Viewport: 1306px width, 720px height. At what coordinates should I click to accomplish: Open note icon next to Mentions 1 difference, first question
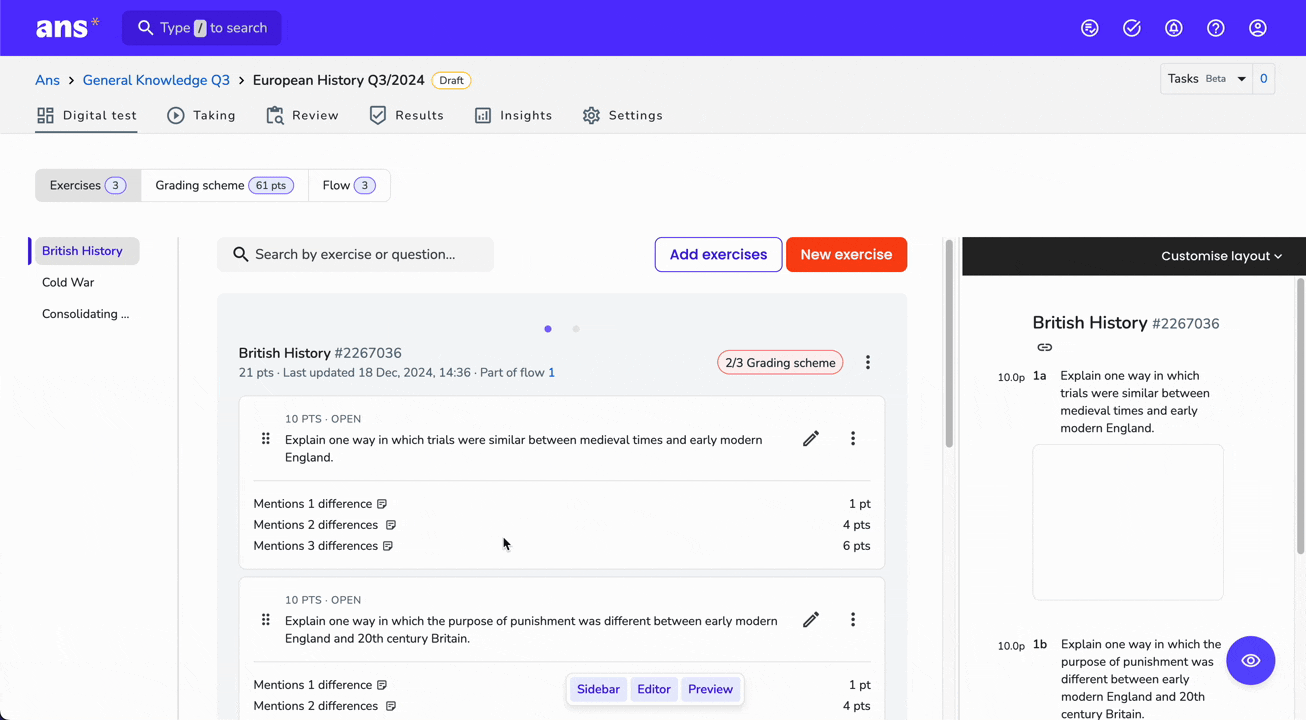tap(382, 504)
